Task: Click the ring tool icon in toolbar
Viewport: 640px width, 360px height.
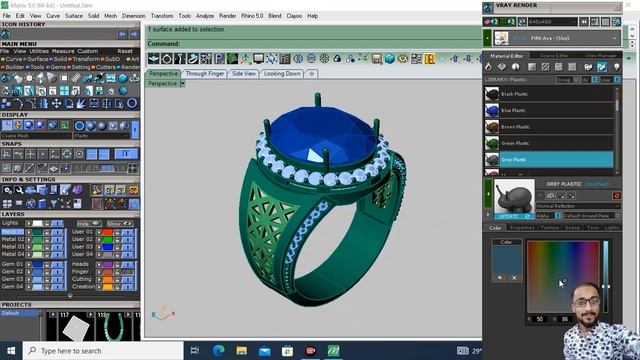Action: pos(167,59)
